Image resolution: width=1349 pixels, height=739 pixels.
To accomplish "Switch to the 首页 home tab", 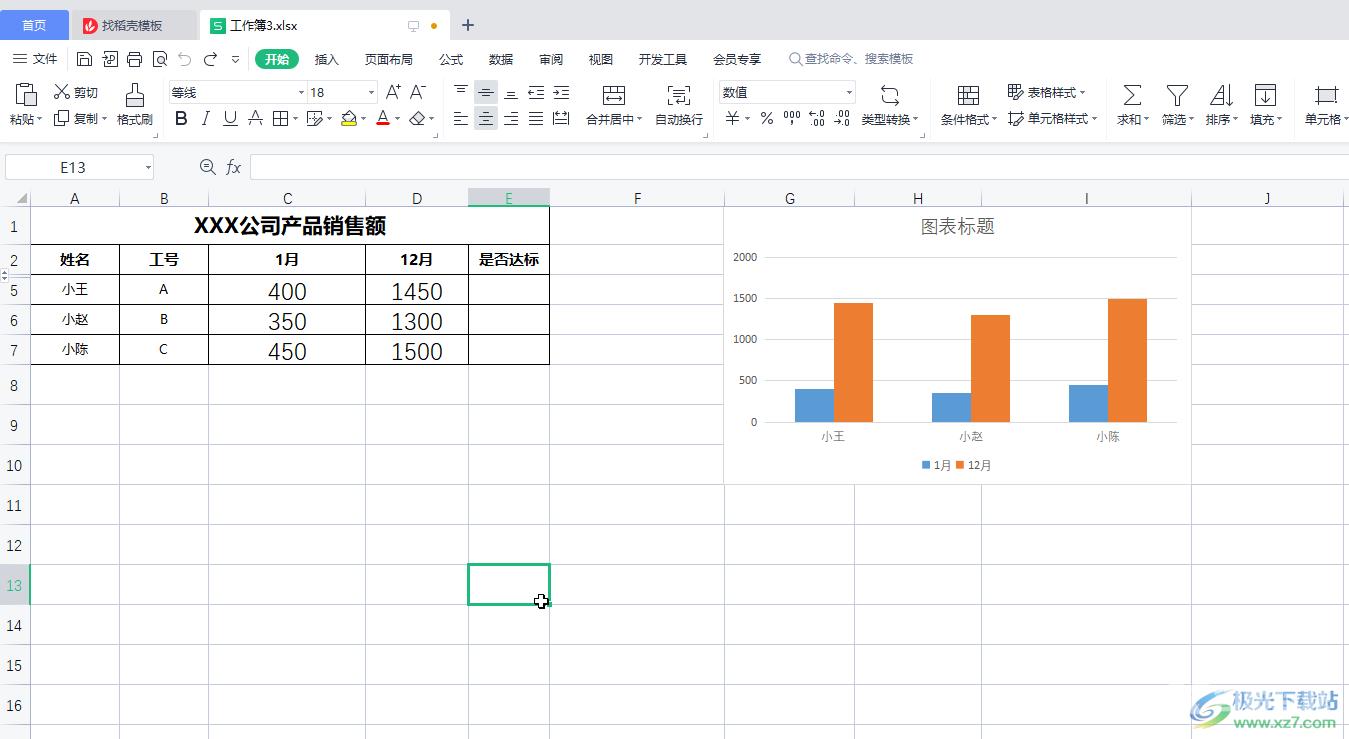I will pyautogui.click(x=34, y=25).
